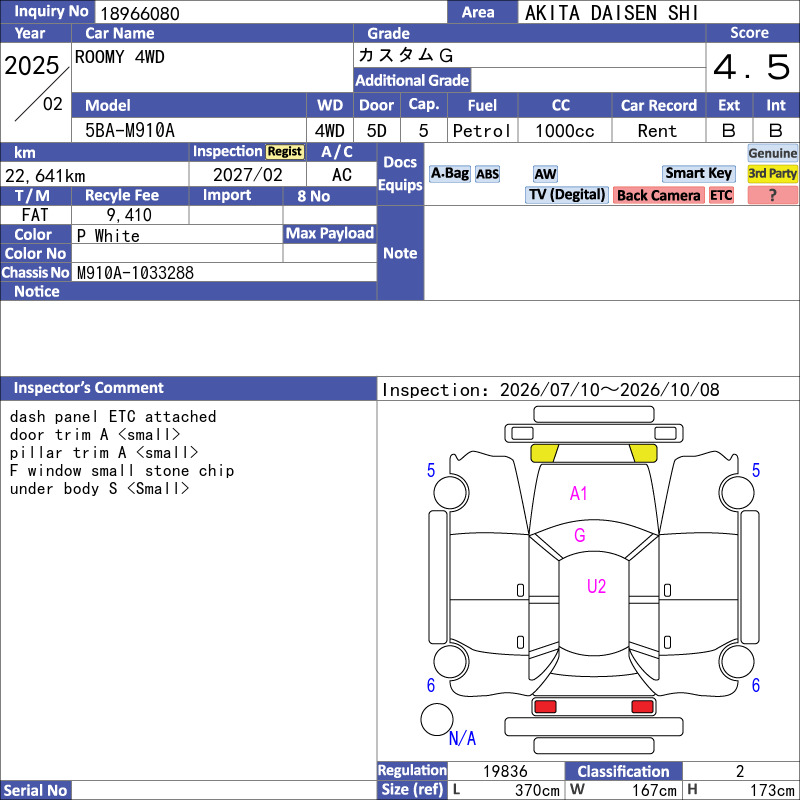Screen dimensions: 800x800
Task: Click the empty Color No field
Action: [177, 254]
